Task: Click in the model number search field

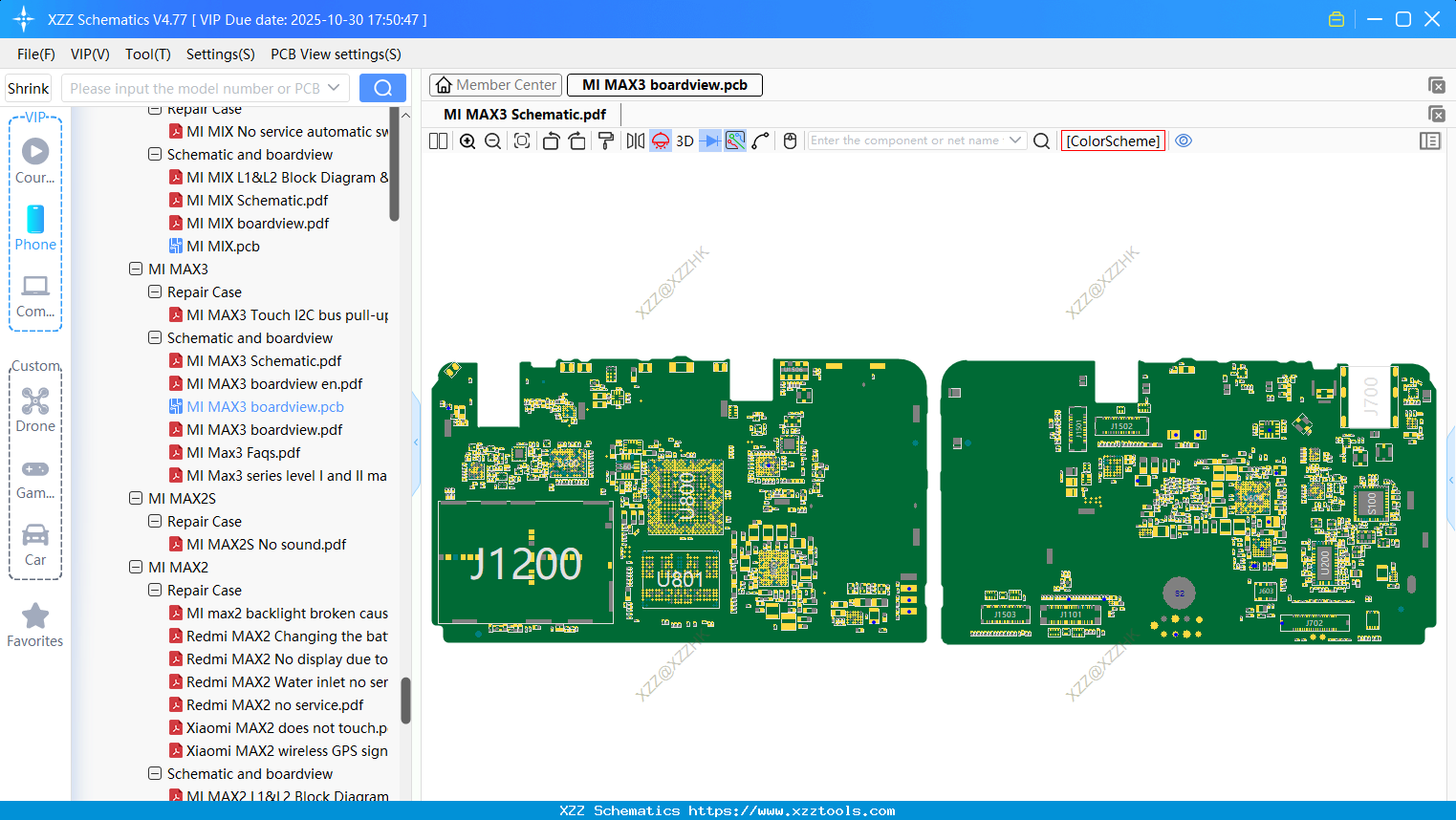Action: [194, 88]
